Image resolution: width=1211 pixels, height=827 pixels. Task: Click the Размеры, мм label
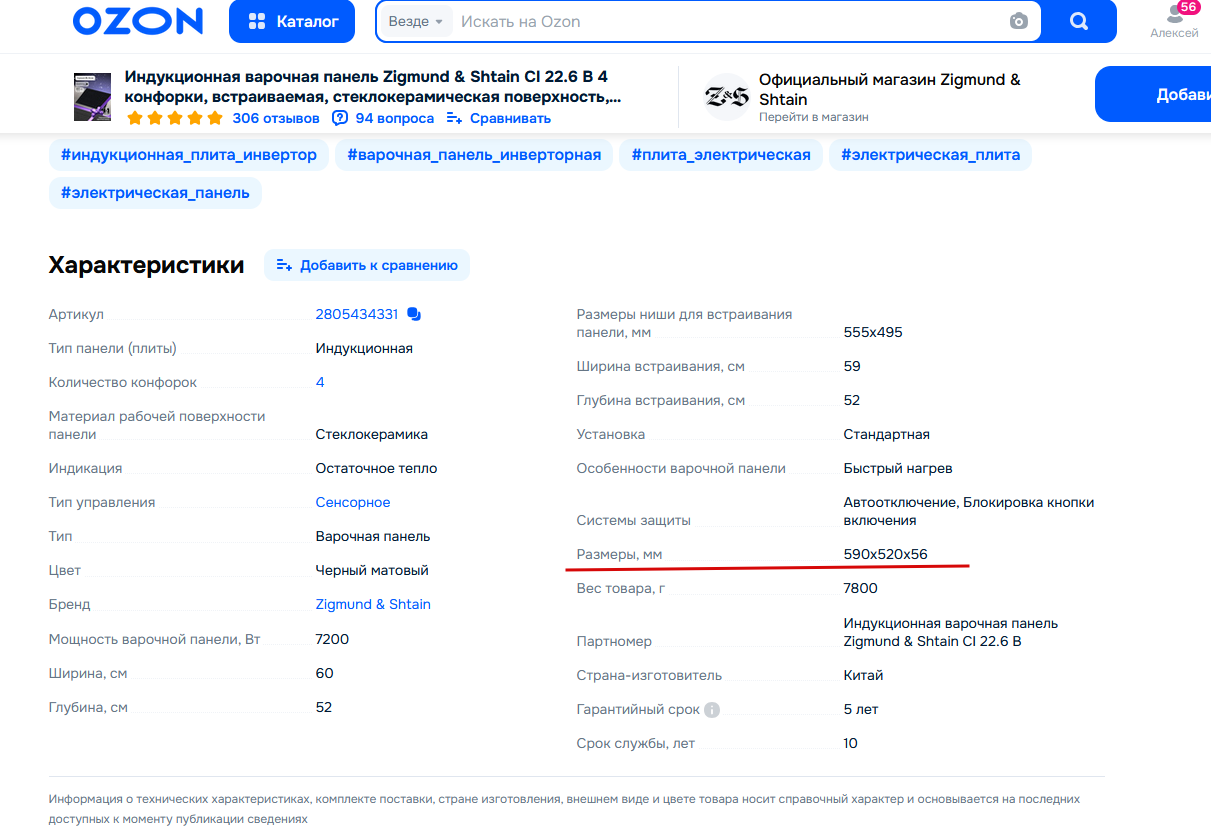click(x=620, y=554)
